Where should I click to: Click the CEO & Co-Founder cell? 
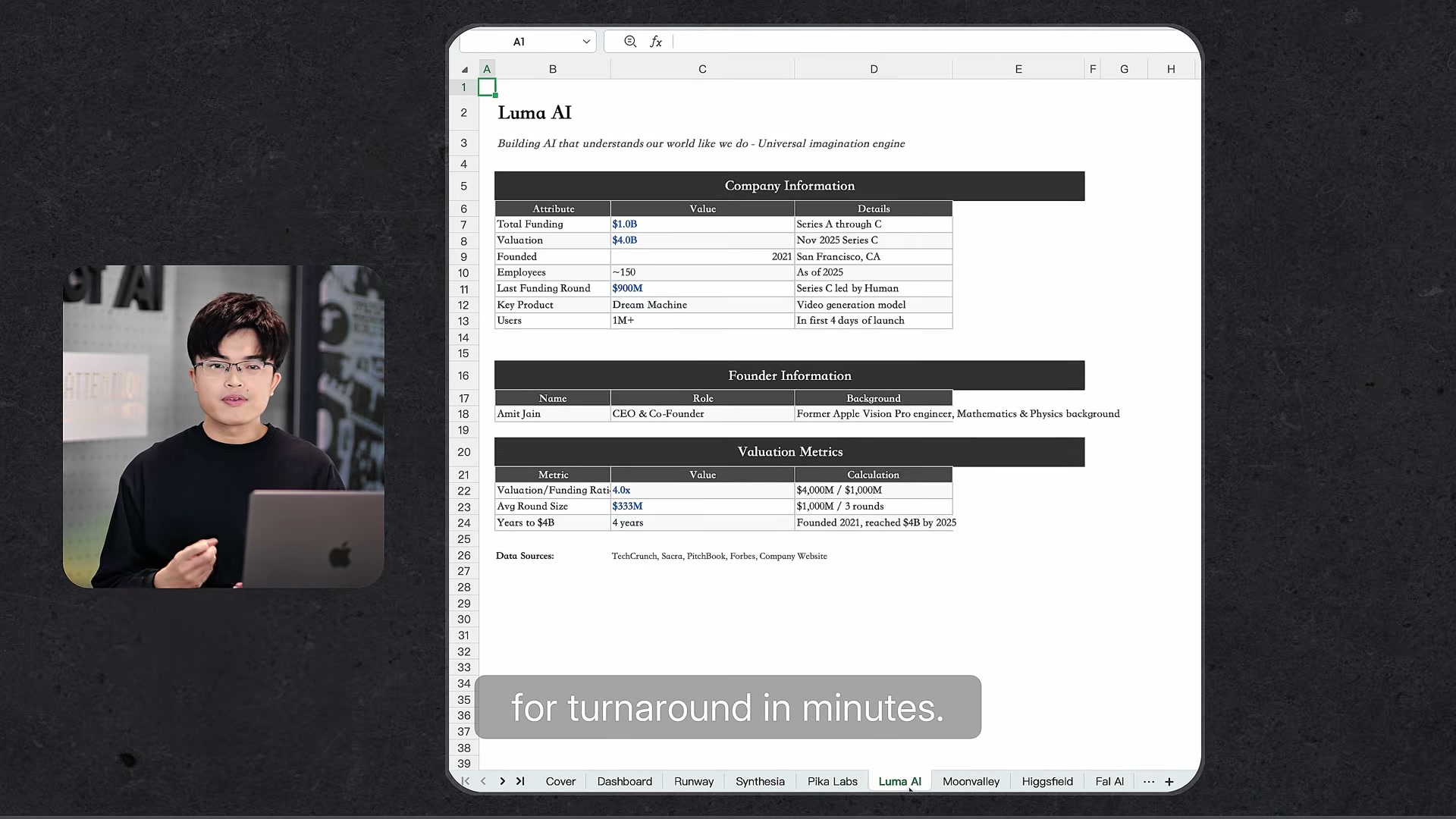[x=702, y=414]
